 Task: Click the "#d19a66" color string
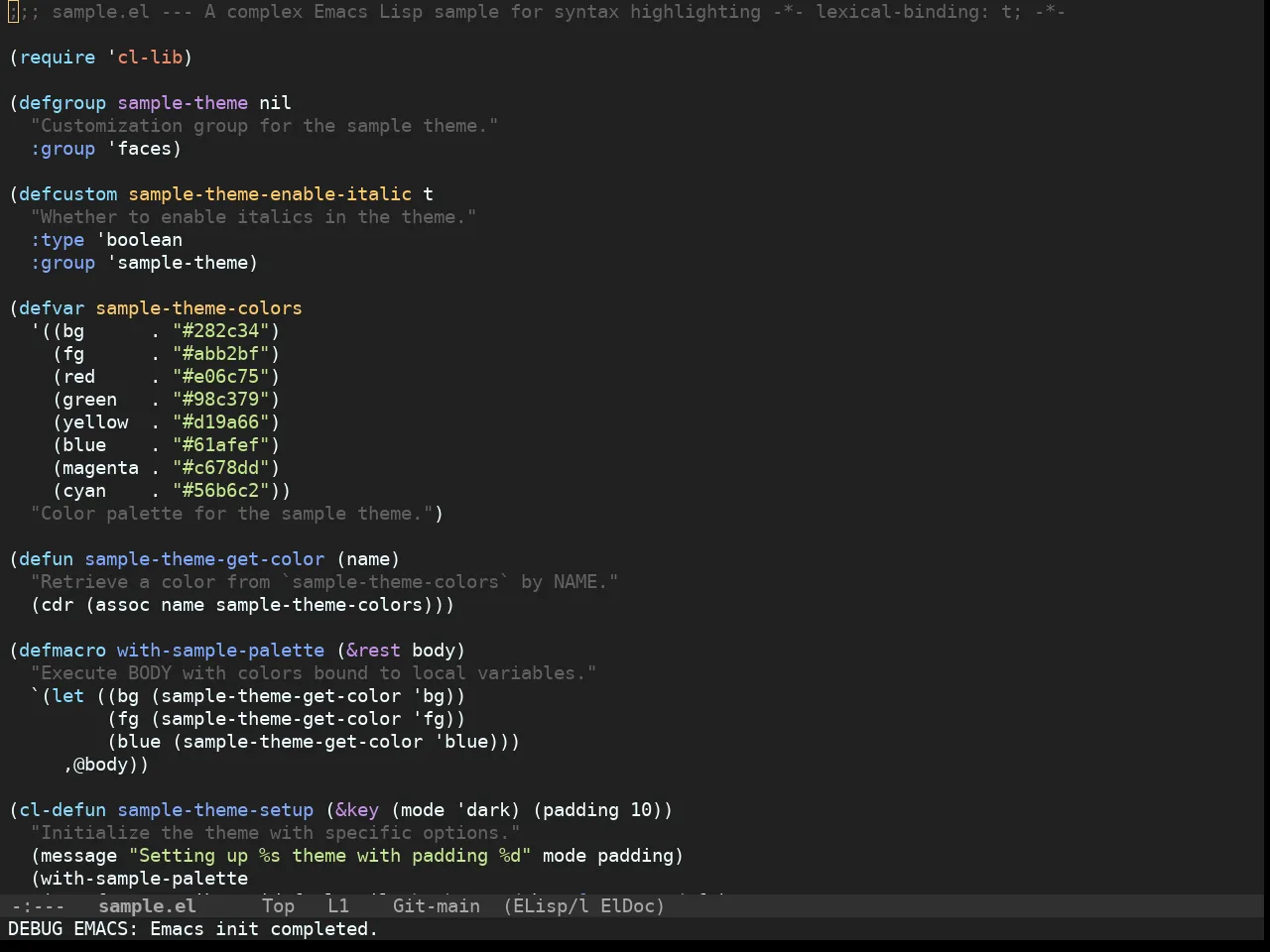[x=221, y=422]
